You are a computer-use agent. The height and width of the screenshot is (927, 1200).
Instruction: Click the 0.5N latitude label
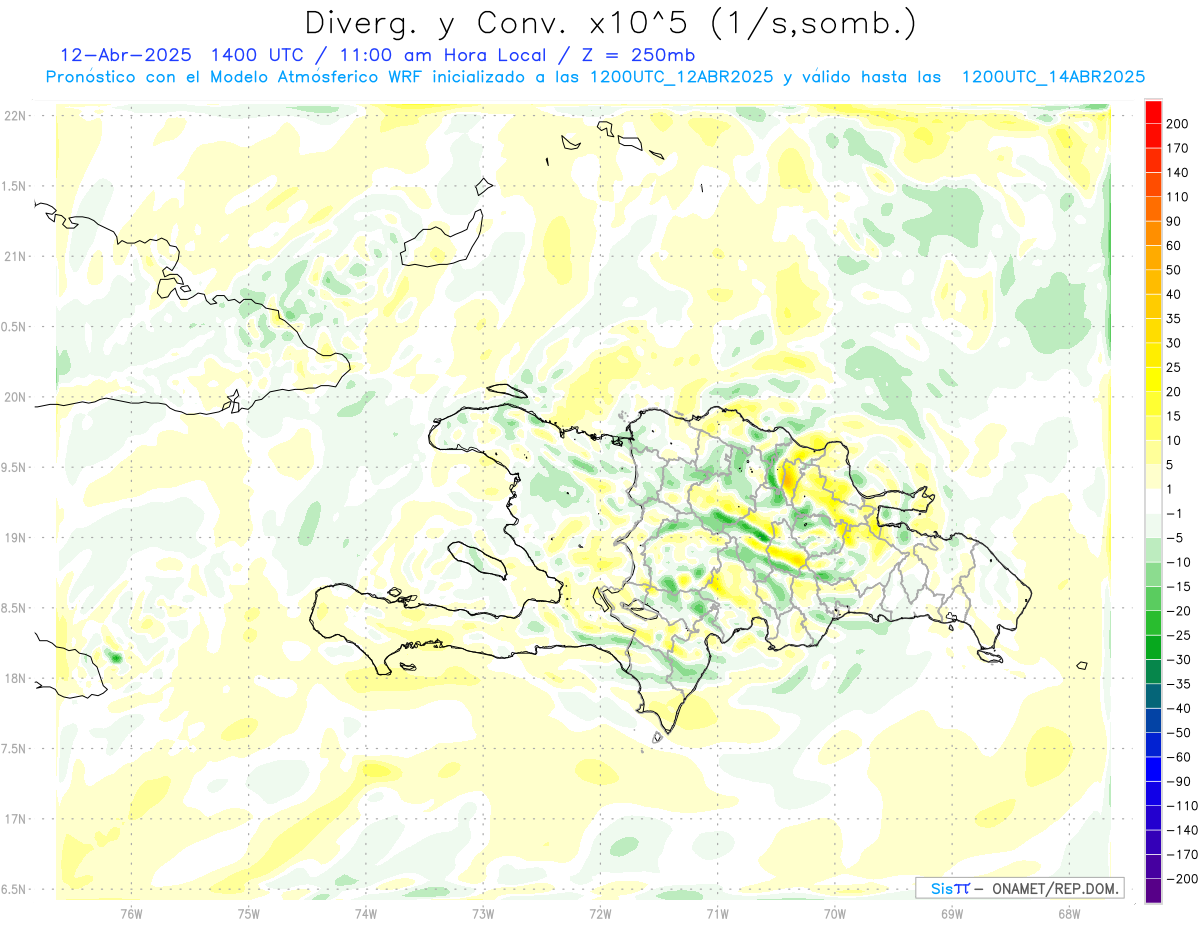point(13,327)
